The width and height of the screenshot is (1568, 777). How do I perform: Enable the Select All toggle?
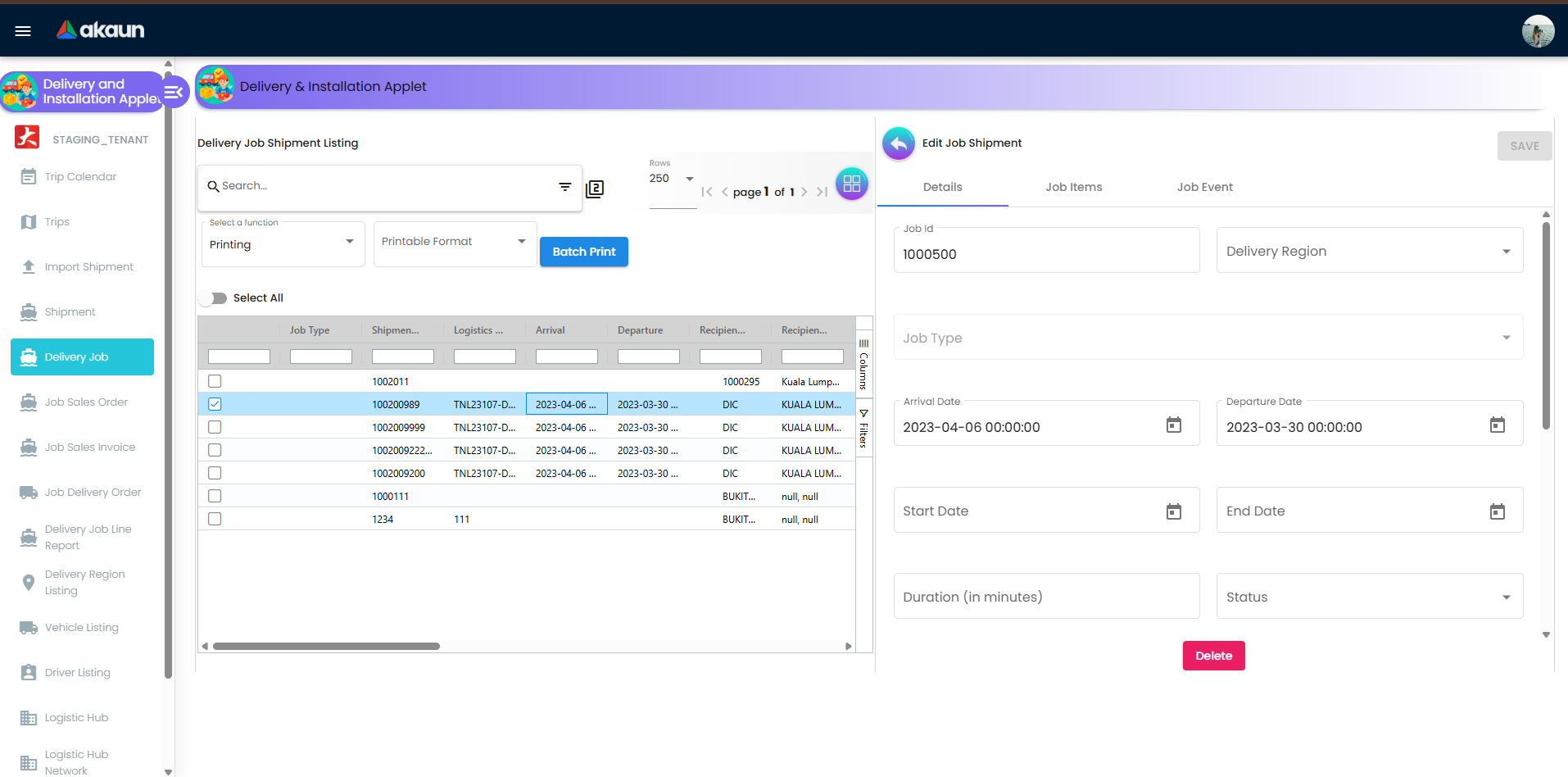tap(213, 298)
